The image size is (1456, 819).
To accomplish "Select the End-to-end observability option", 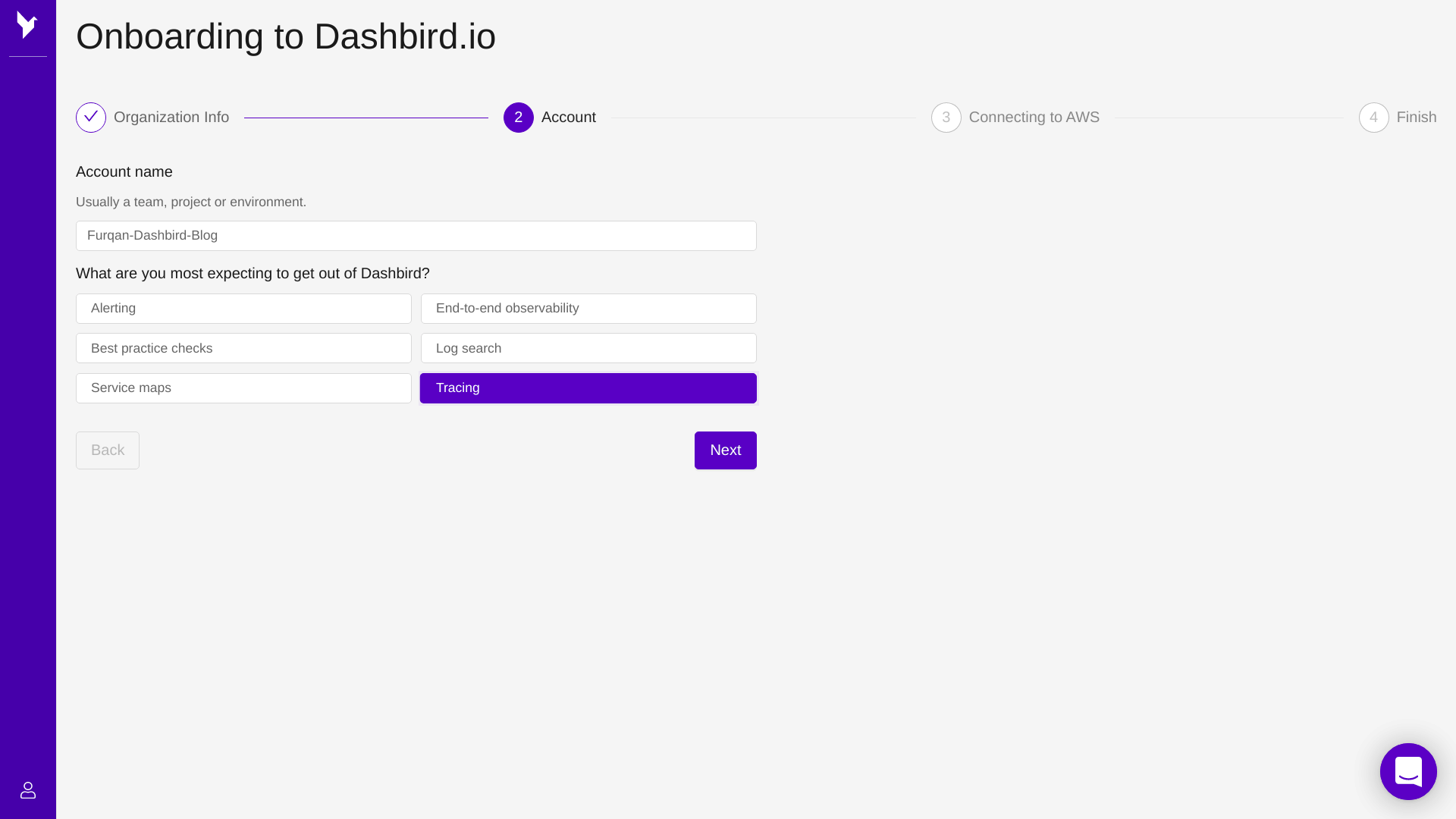I will [588, 308].
